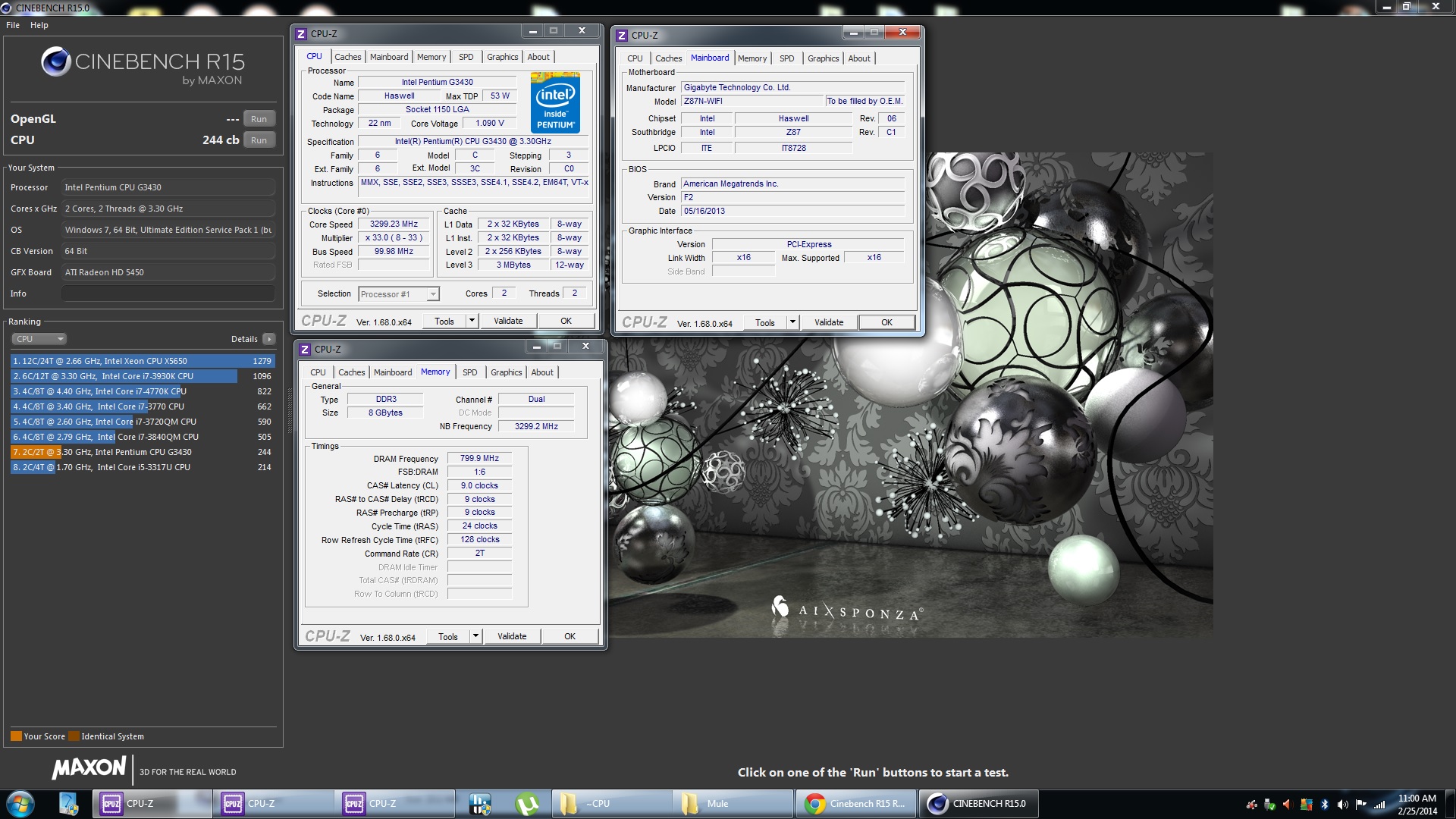Run the OpenGL benchmark
Image resolution: width=1456 pixels, height=819 pixels.
coord(259,119)
